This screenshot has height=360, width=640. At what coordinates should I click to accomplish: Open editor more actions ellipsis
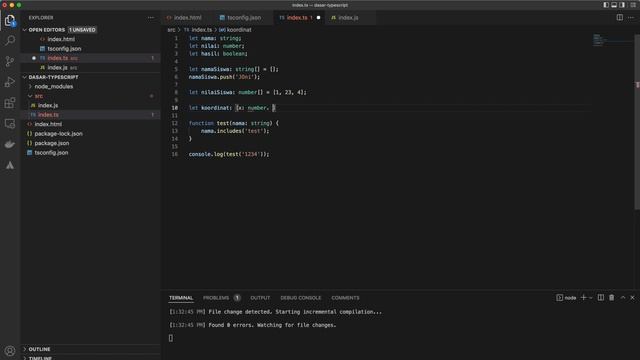pos(631,18)
